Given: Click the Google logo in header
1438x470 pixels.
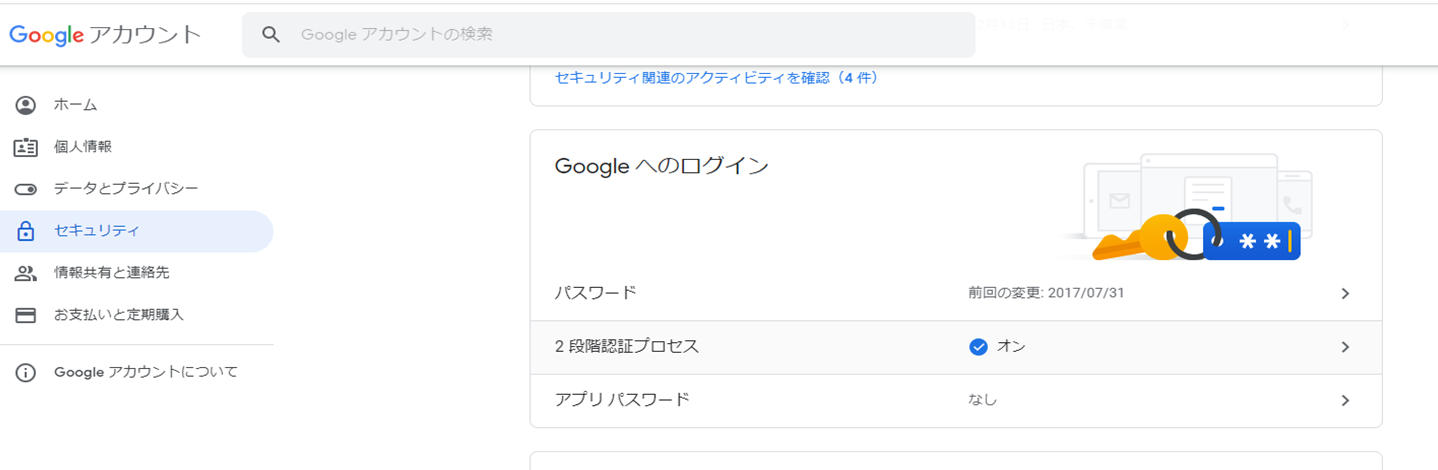Looking at the screenshot, I should point(46,35).
